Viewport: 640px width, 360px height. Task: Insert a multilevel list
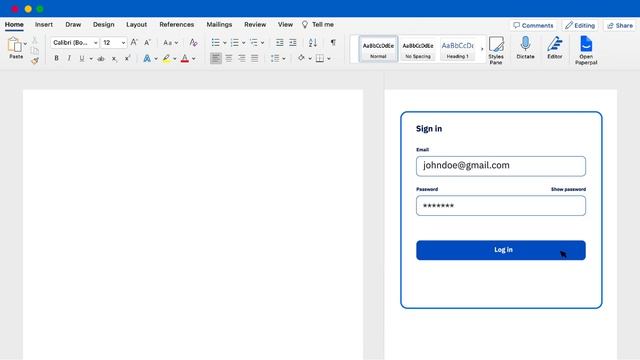point(254,42)
